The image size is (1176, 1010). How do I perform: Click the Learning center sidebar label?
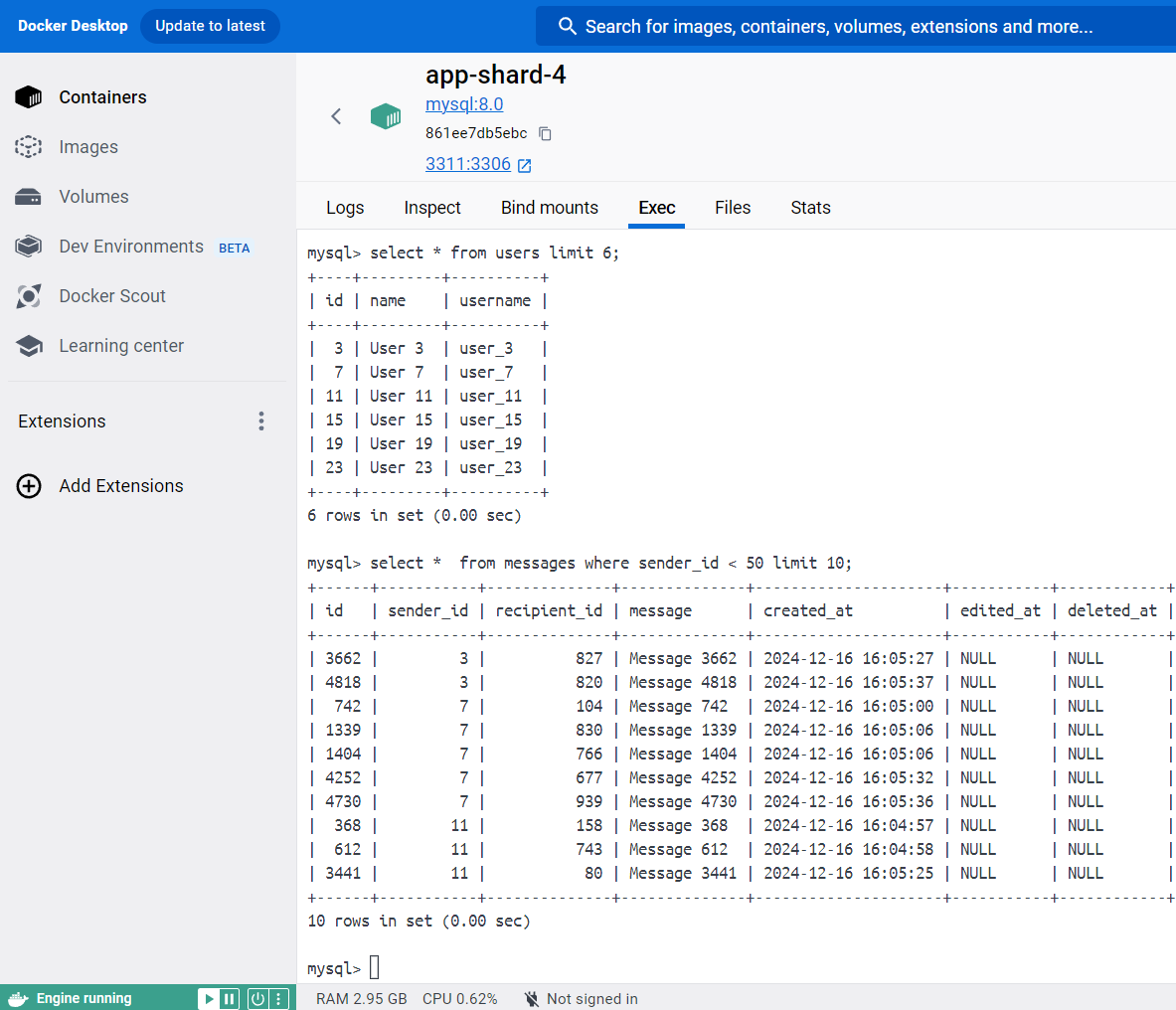point(121,346)
